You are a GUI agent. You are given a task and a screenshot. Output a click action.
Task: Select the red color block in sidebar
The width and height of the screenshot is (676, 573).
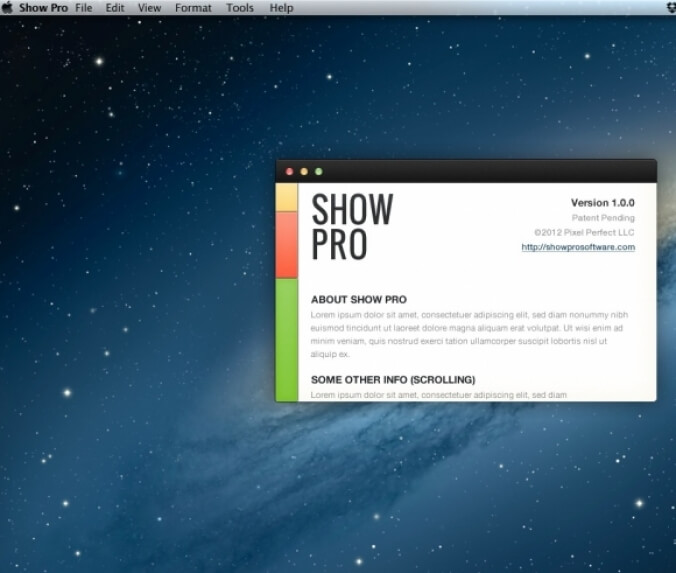(x=286, y=245)
